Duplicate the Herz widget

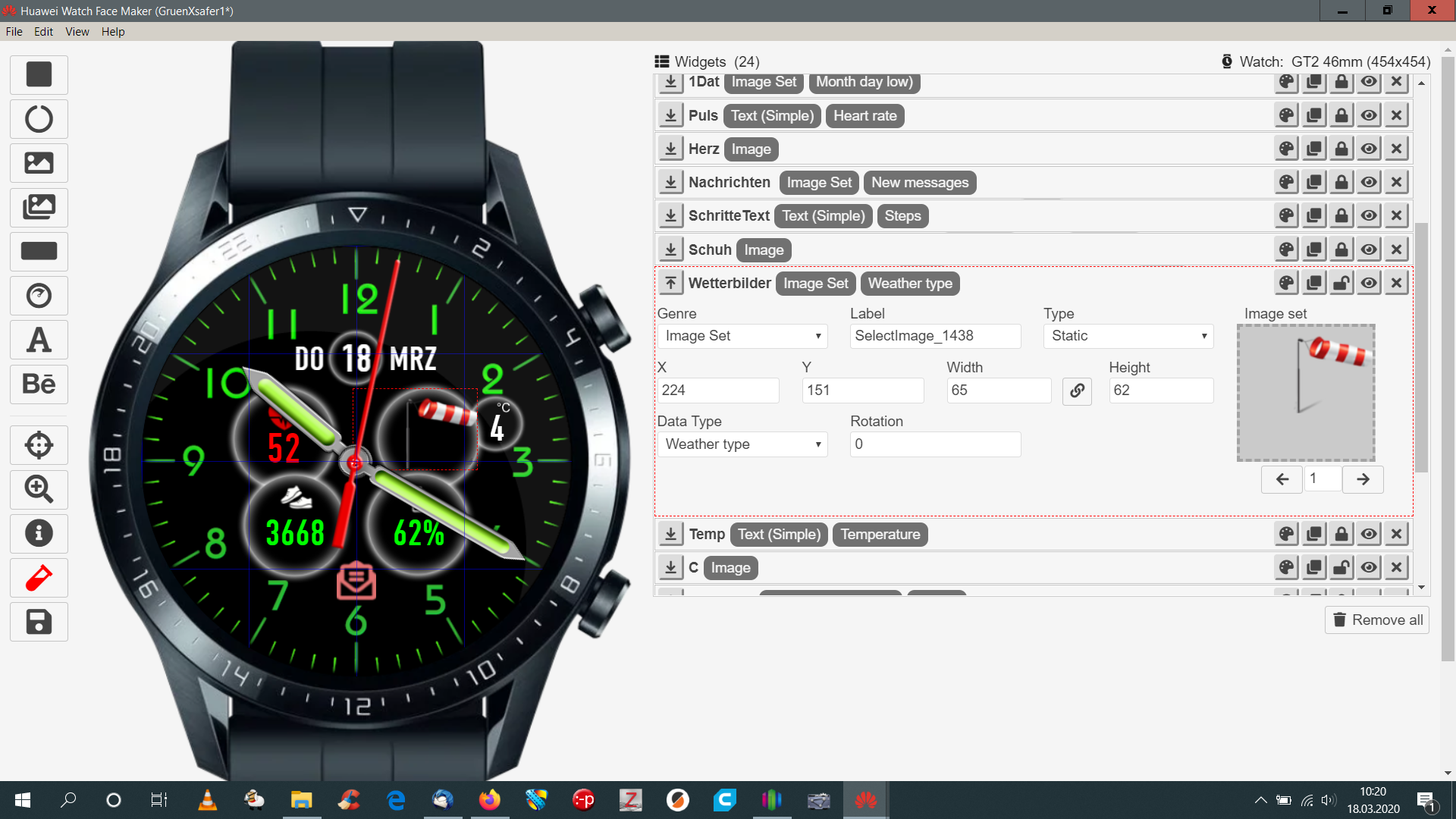(1314, 149)
